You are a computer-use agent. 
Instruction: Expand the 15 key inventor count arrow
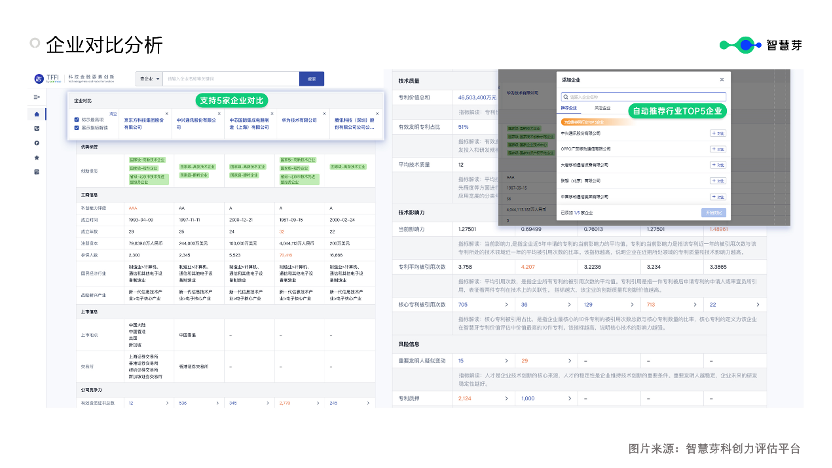(x=506, y=361)
